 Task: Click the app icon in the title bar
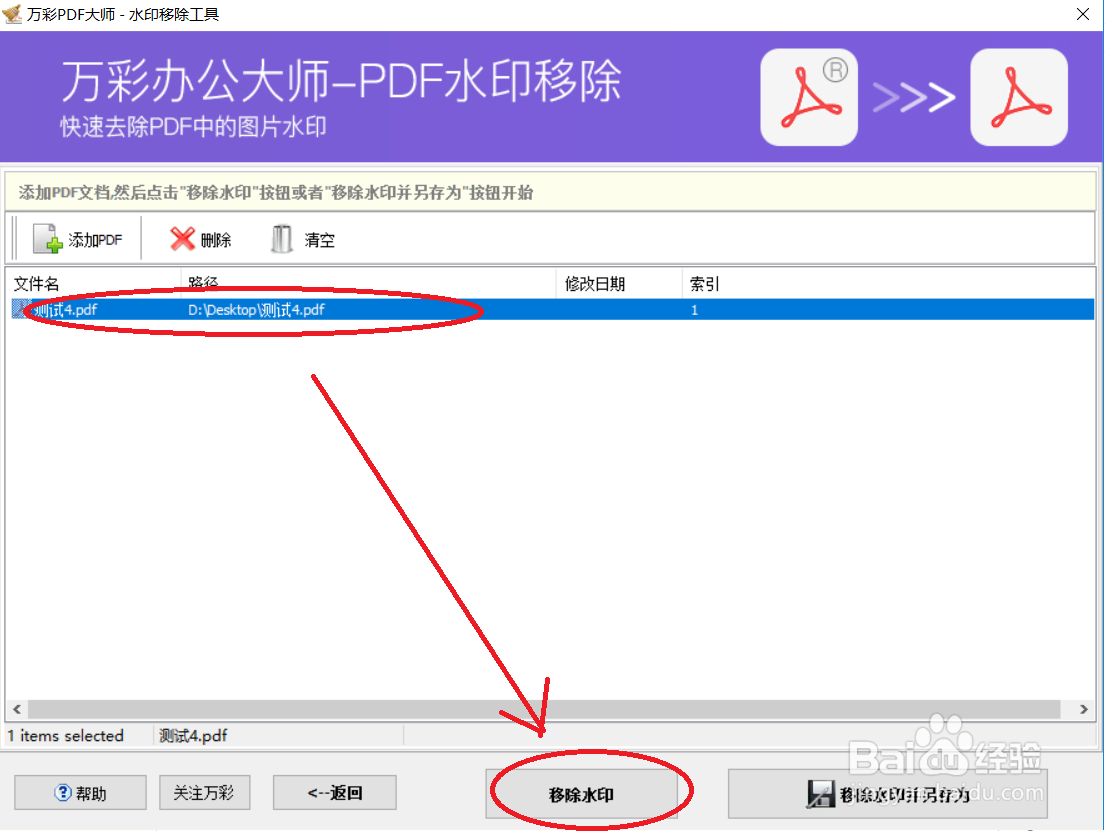coord(12,13)
